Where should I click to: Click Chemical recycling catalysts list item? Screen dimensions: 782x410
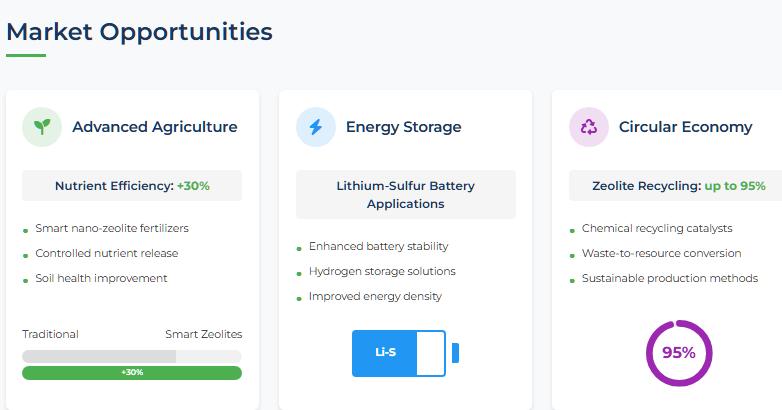(657, 228)
